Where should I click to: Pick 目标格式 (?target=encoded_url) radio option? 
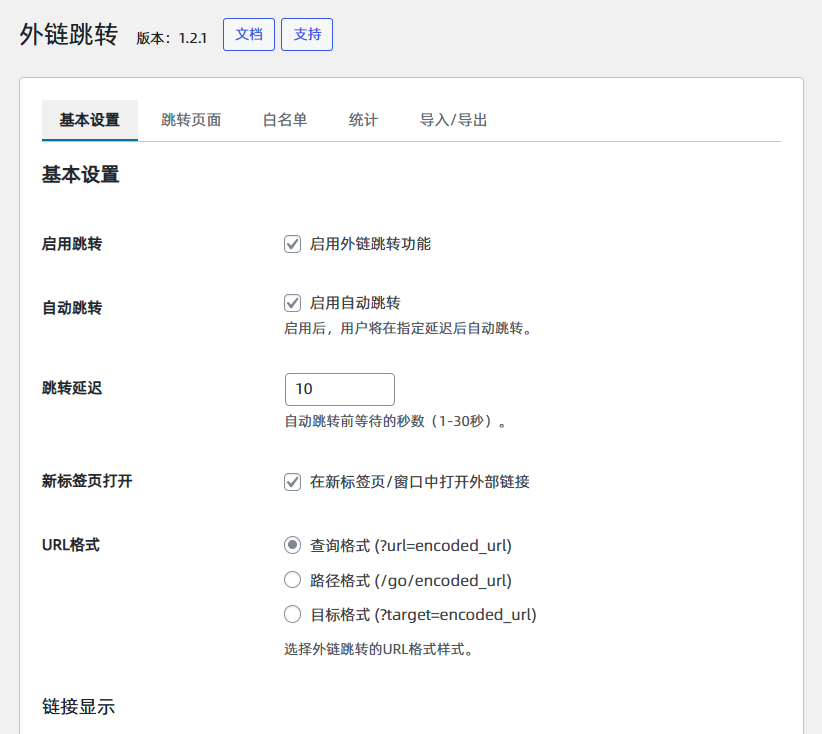pyautogui.click(x=293, y=614)
